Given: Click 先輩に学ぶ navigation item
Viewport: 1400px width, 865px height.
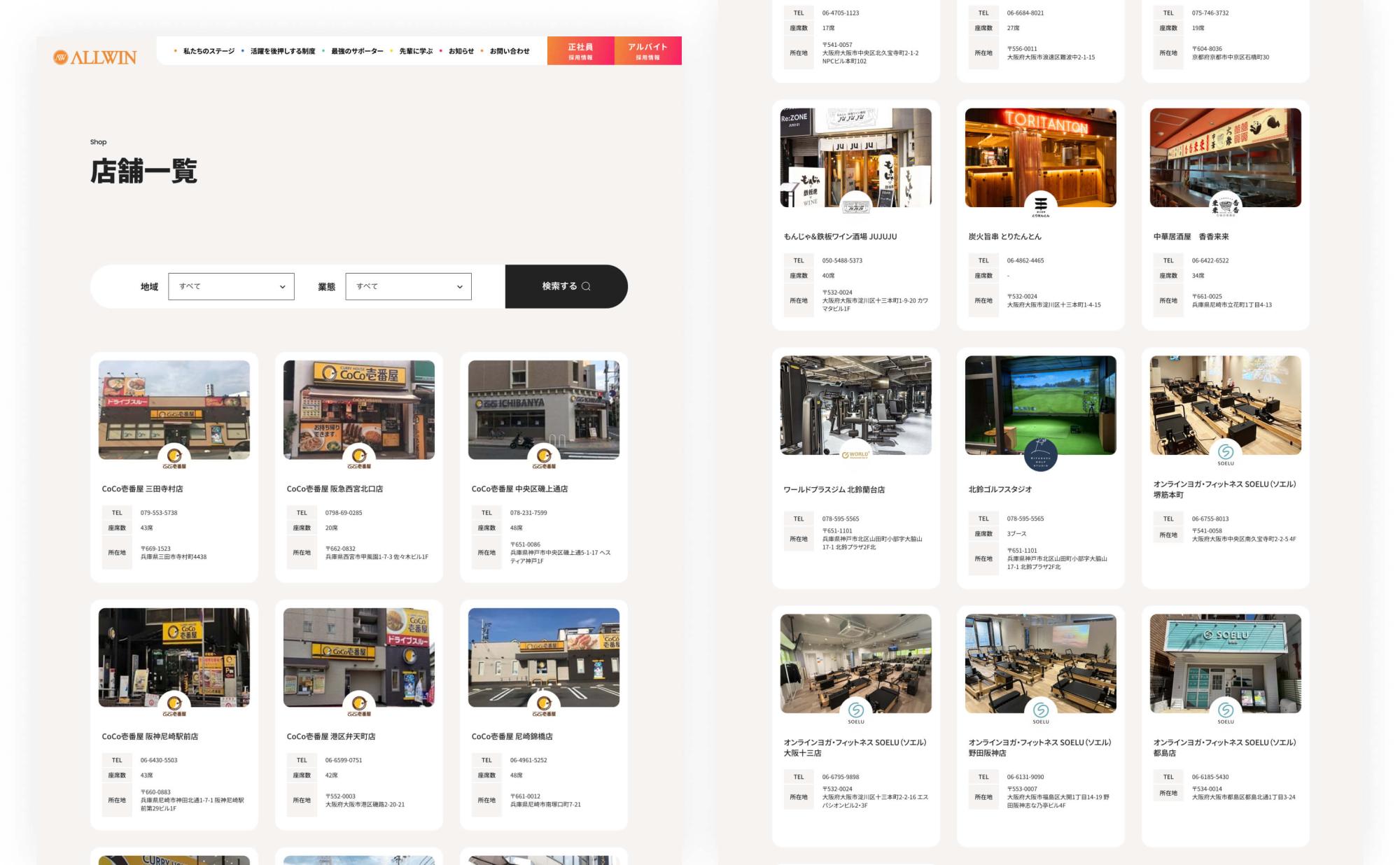Looking at the screenshot, I should (x=416, y=51).
